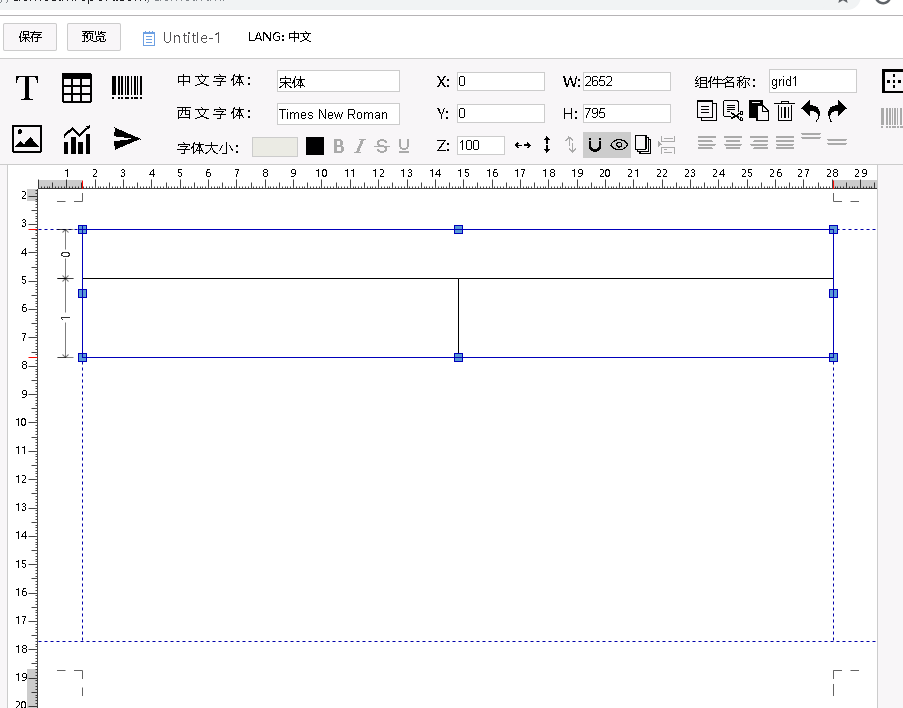
Task: Click the align text right icon
Action: (759, 142)
